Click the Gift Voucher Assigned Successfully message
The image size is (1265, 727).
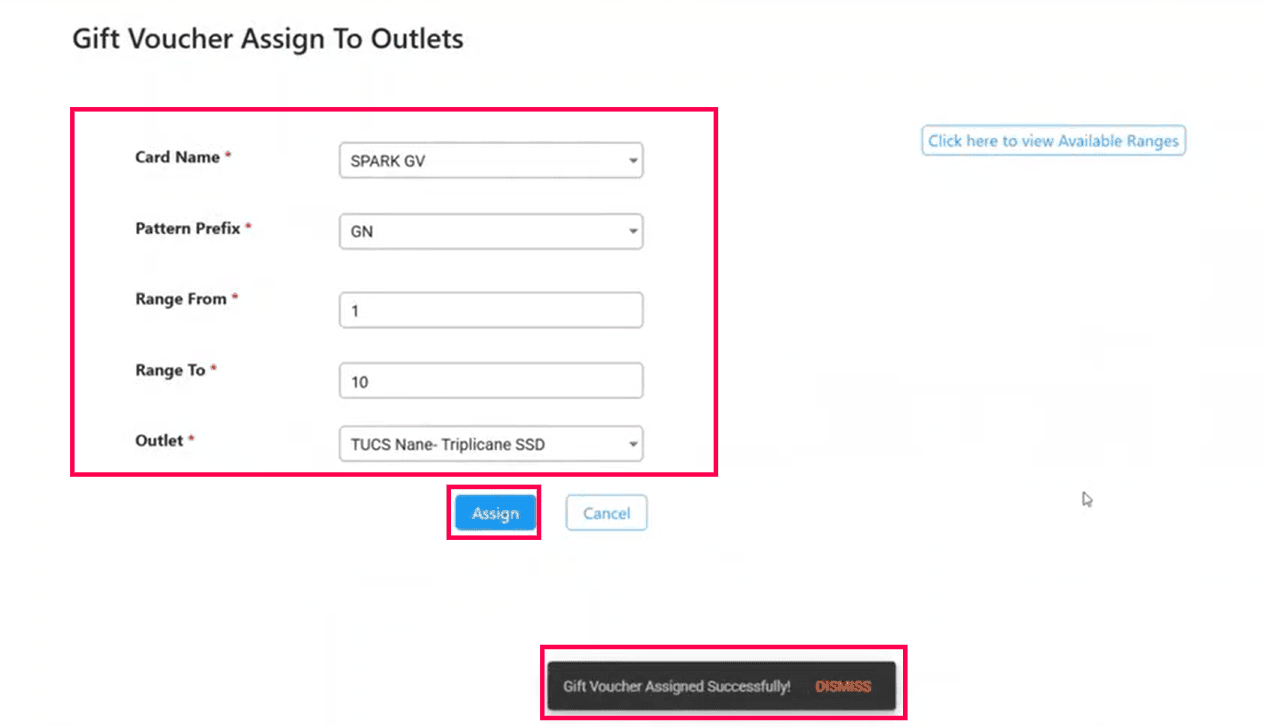pyautogui.click(x=676, y=687)
